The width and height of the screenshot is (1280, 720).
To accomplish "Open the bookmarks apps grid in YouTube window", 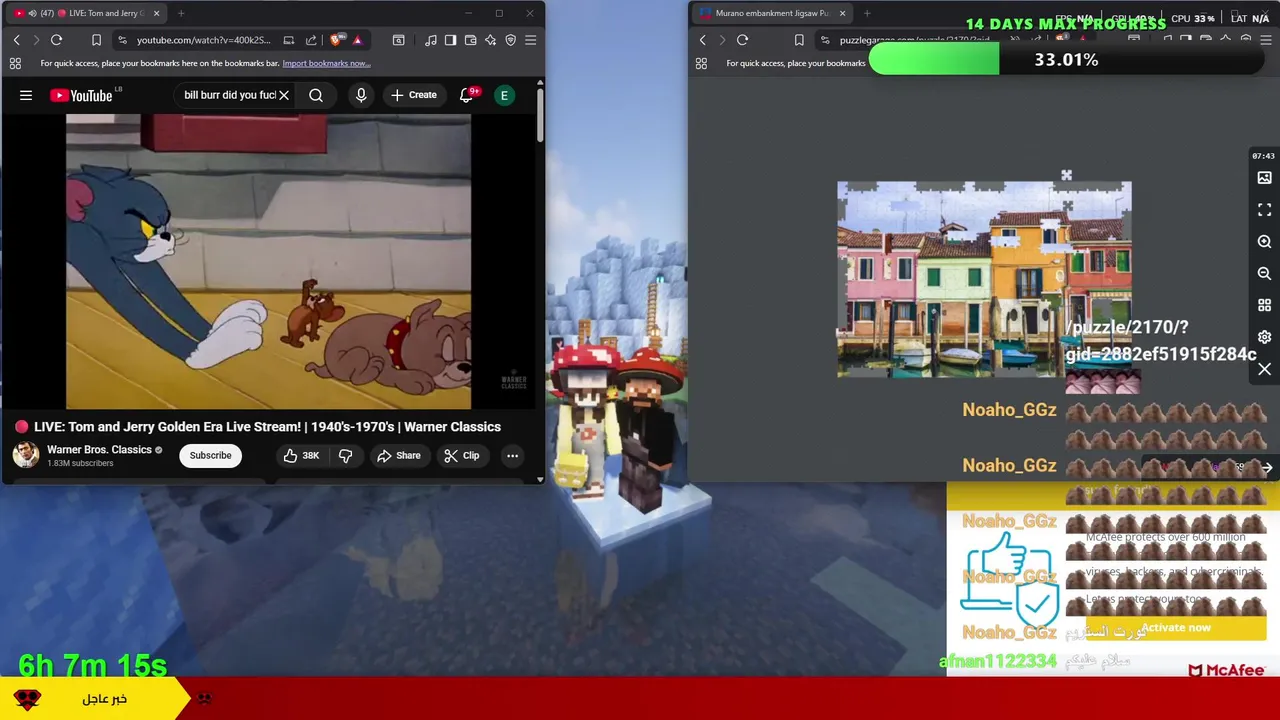I will click(x=15, y=63).
